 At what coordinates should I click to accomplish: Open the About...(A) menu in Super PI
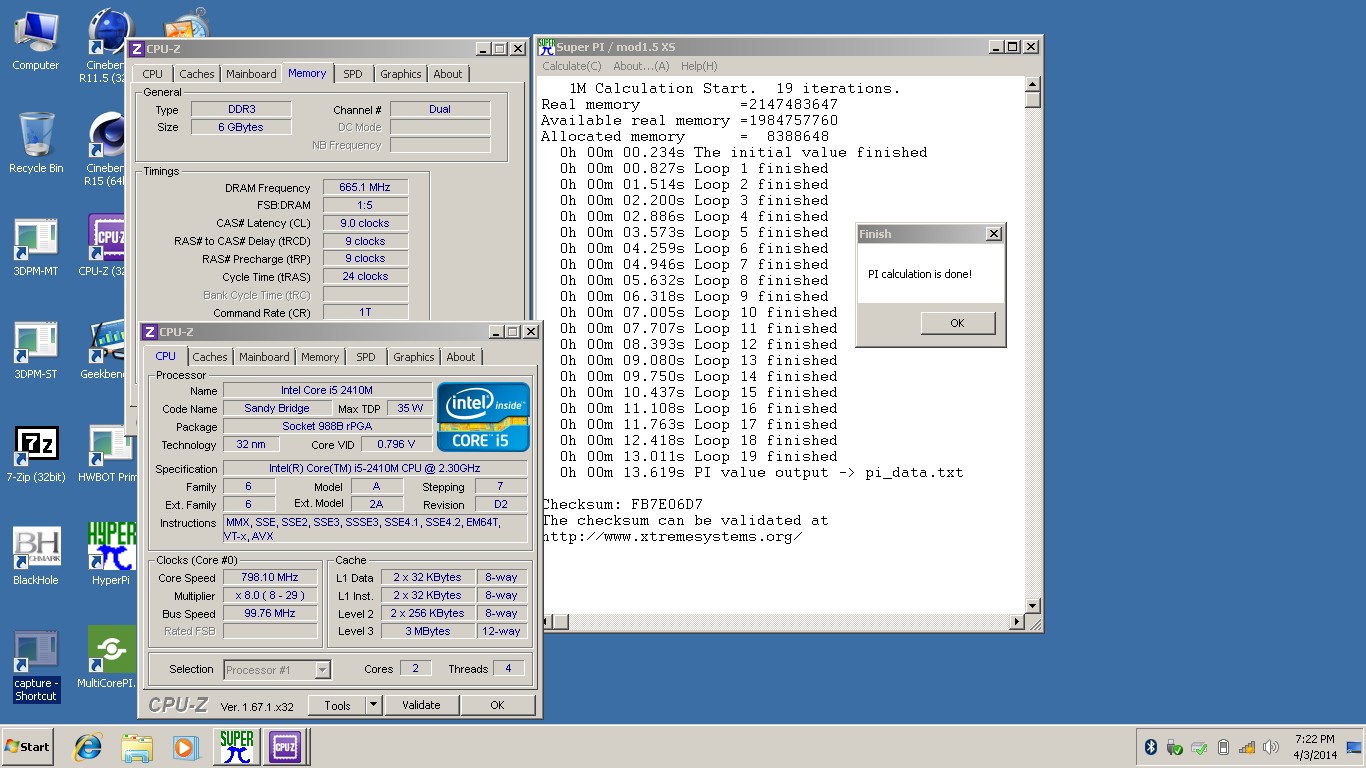click(641, 66)
